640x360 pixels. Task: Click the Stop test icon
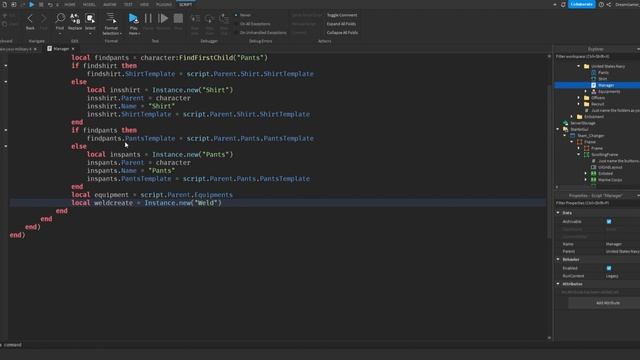(178, 18)
